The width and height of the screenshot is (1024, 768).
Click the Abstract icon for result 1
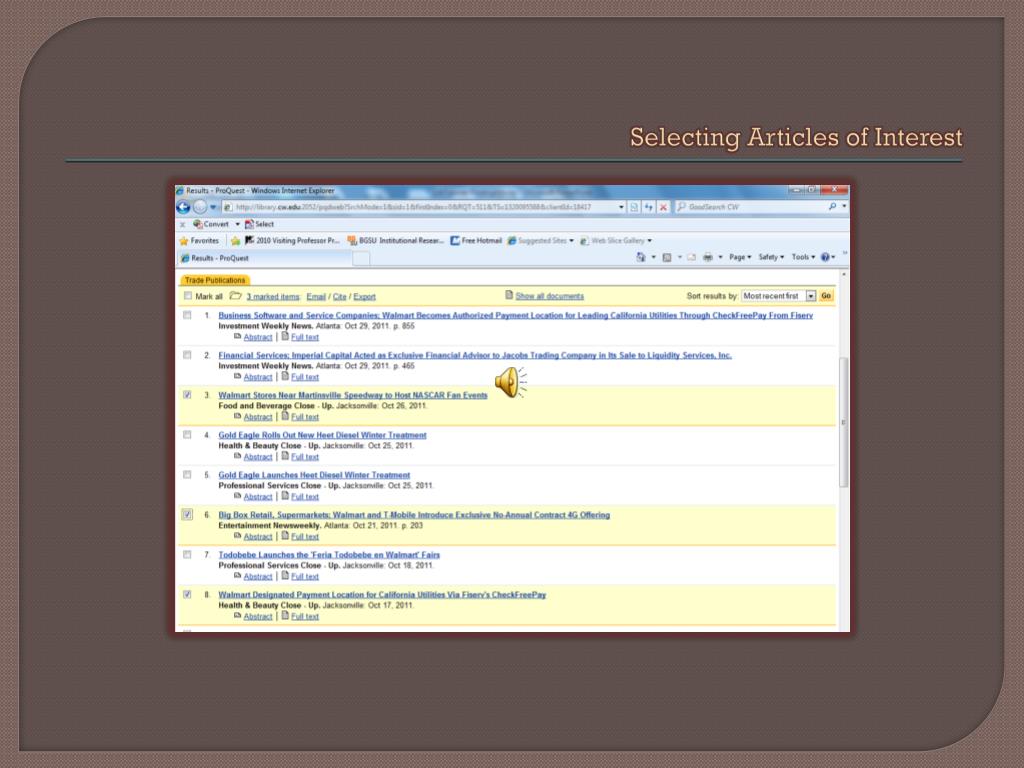point(238,337)
